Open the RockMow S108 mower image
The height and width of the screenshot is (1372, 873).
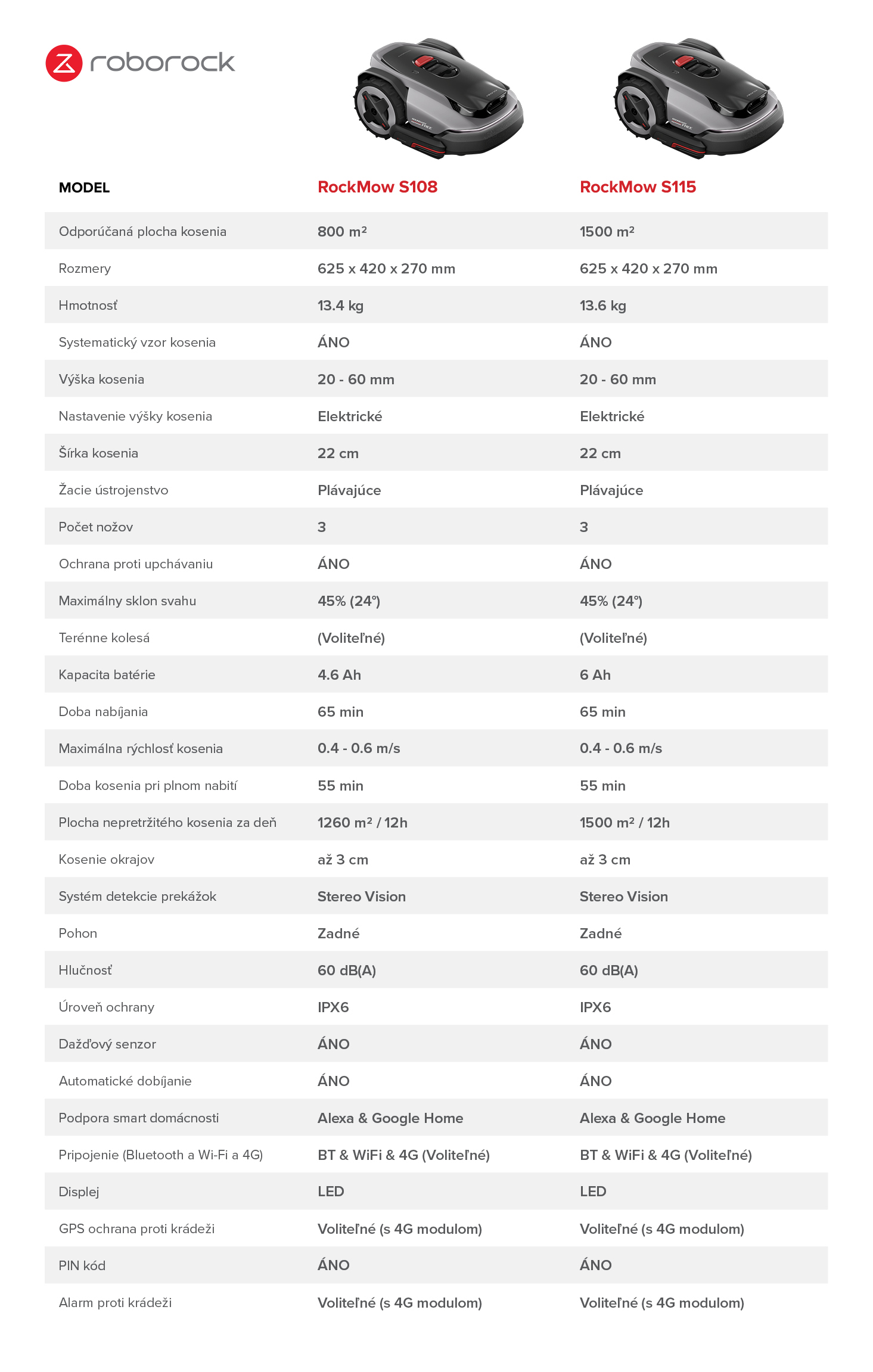[x=438, y=98]
